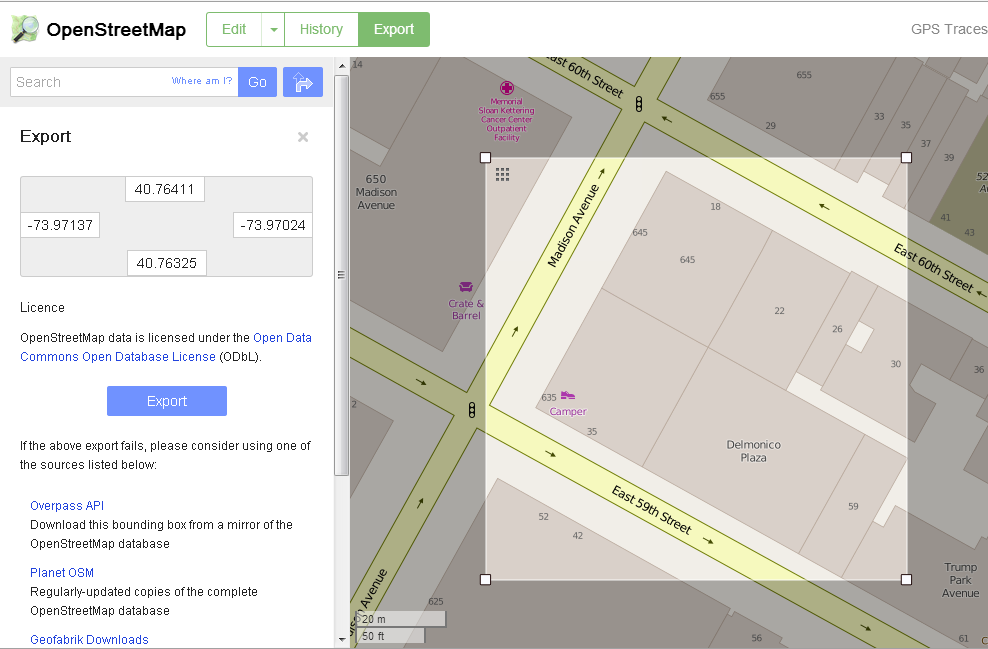Click the Licence heading
988x649 pixels.
[x=42, y=307]
